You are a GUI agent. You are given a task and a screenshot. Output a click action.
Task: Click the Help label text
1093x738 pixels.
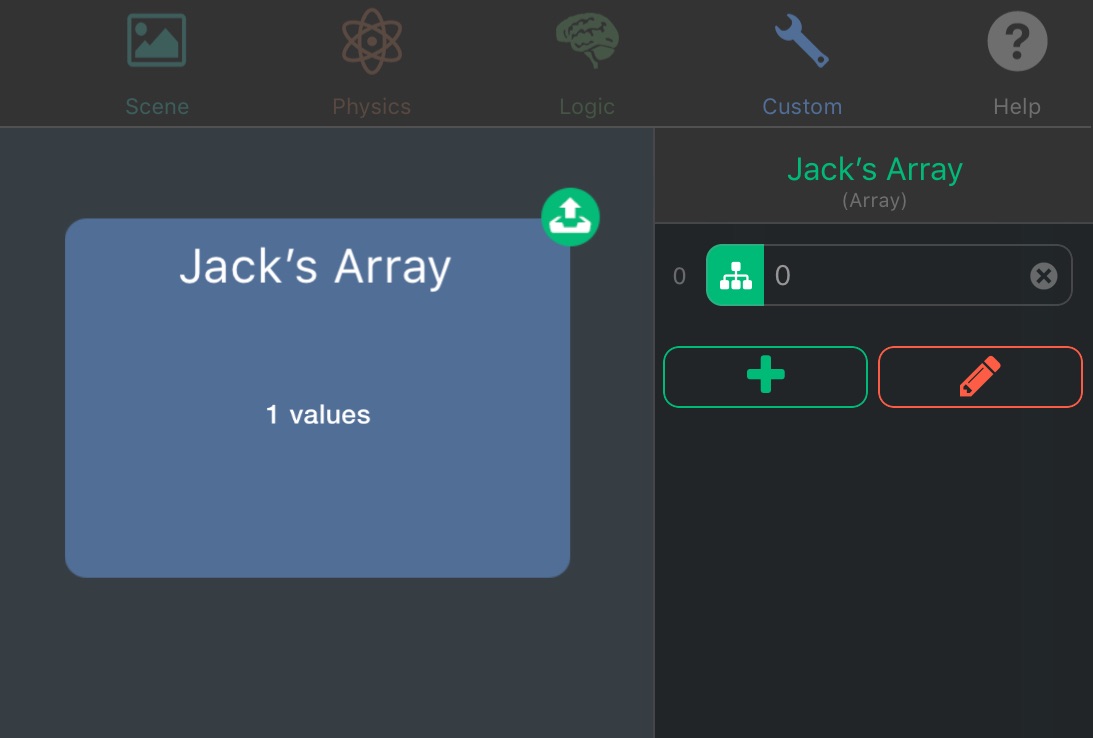coord(1017,107)
